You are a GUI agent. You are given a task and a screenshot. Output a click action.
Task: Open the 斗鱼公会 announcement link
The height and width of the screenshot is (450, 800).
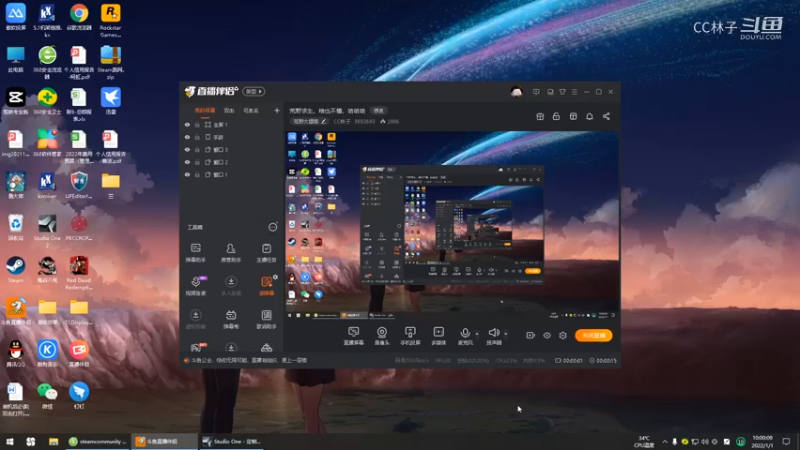coord(247,360)
